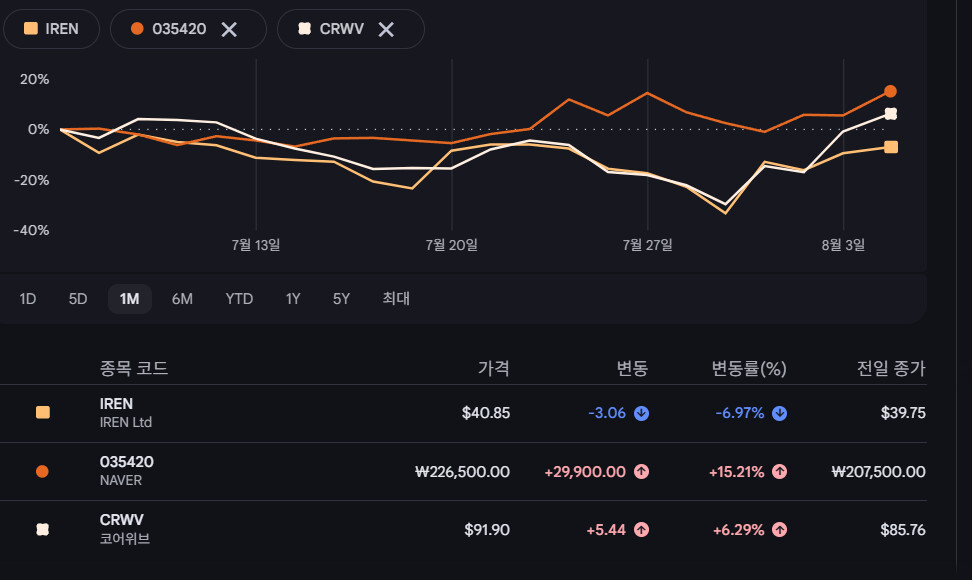Click the IREN chip at top
The height and width of the screenshot is (580, 972).
51,29
